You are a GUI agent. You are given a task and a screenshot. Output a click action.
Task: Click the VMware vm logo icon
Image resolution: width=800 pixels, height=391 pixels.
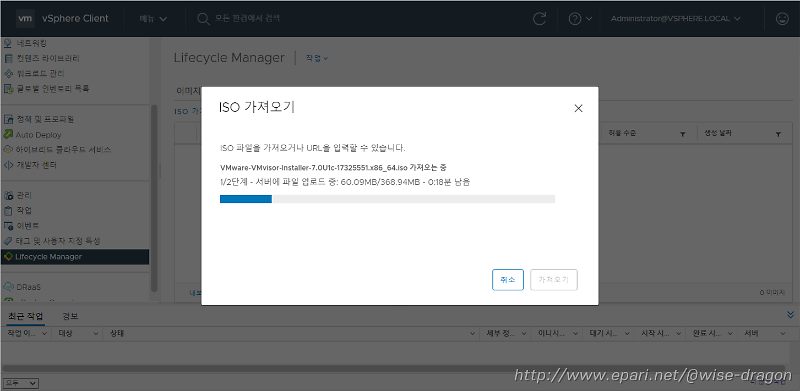pyautogui.click(x=26, y=18)
